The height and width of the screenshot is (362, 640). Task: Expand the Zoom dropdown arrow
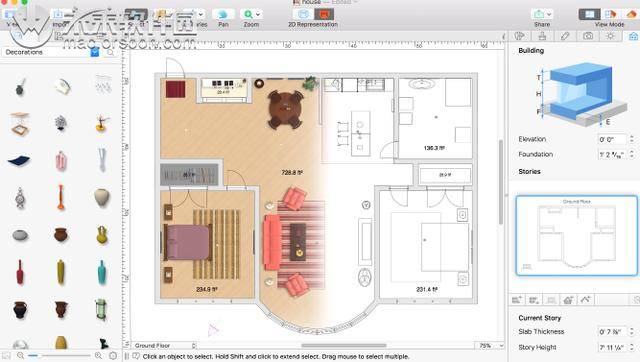258,14
